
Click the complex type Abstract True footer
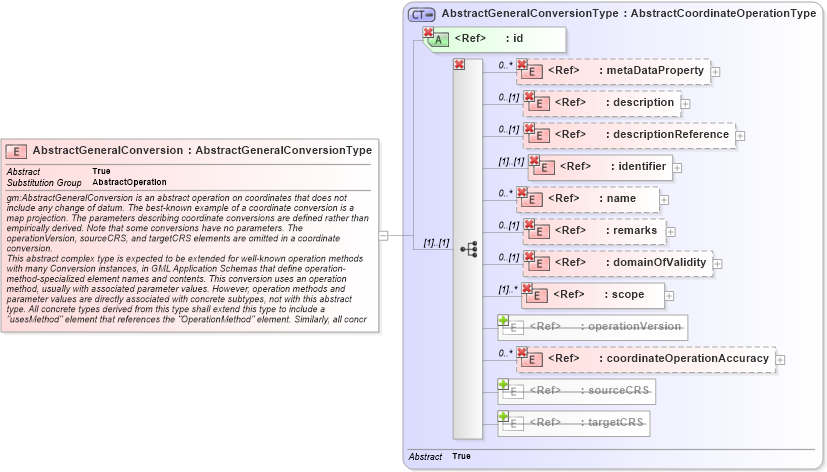[x=439, y=457]
